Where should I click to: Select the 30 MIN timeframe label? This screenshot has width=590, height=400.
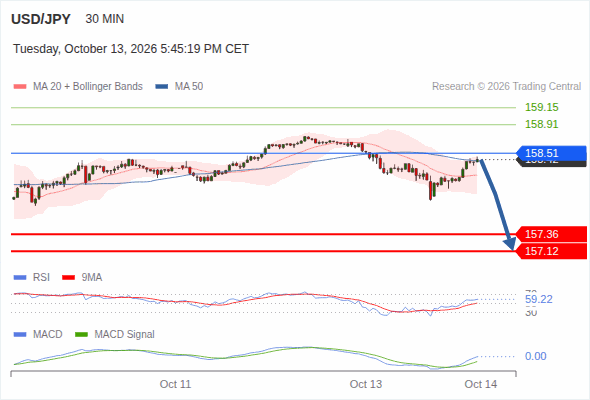pyautogui.click(x=105, y=19)
